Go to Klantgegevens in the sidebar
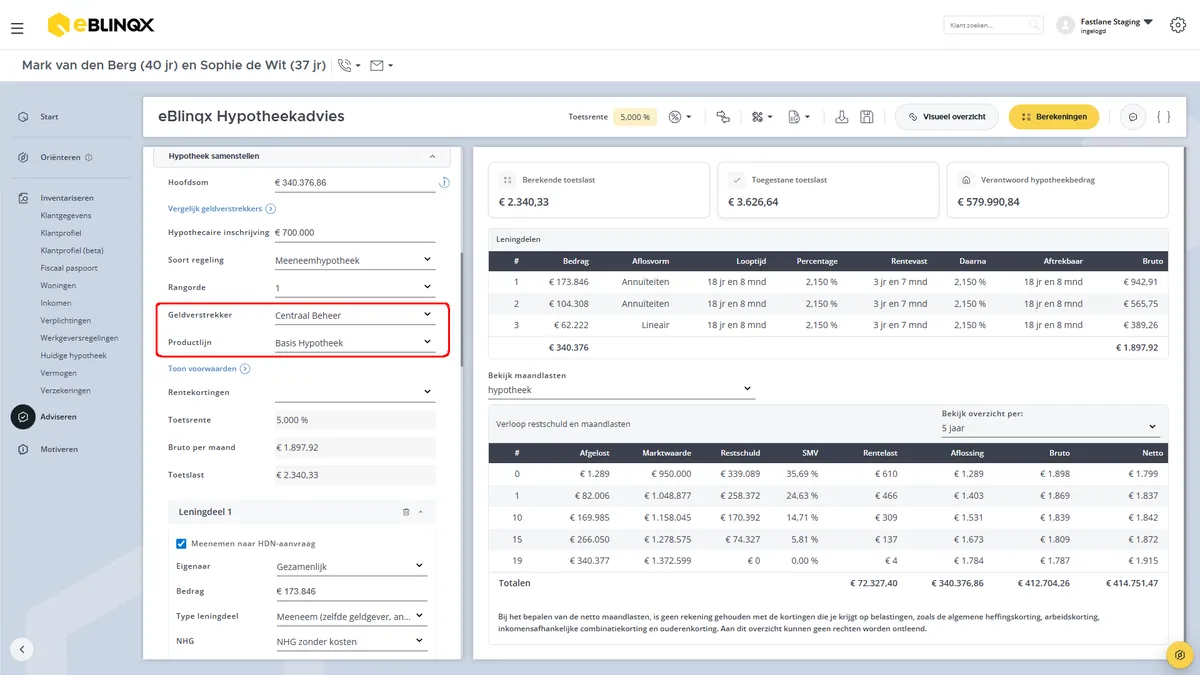The image size is (1200, 675). click(x=65, y=215)
